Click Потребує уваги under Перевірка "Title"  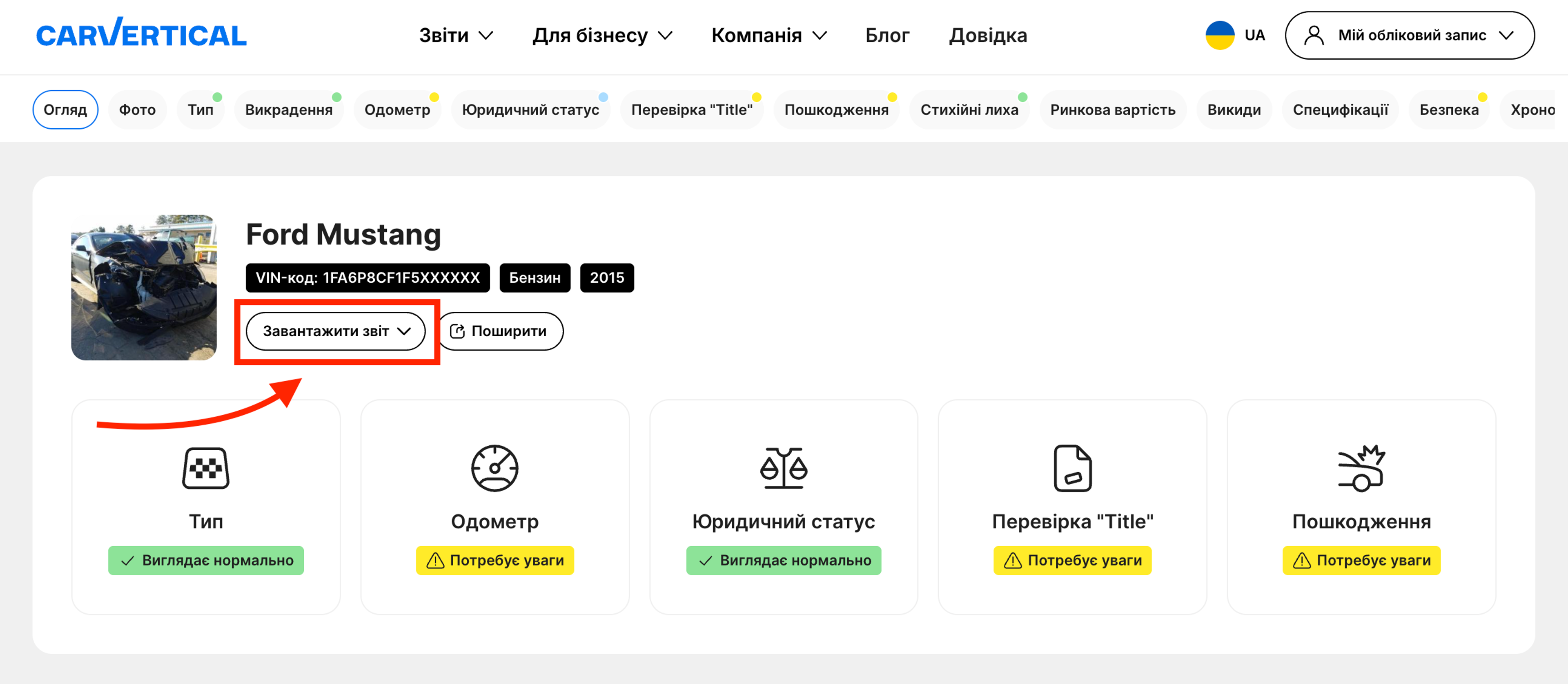pyautogui.click(x=1073, y=560)
